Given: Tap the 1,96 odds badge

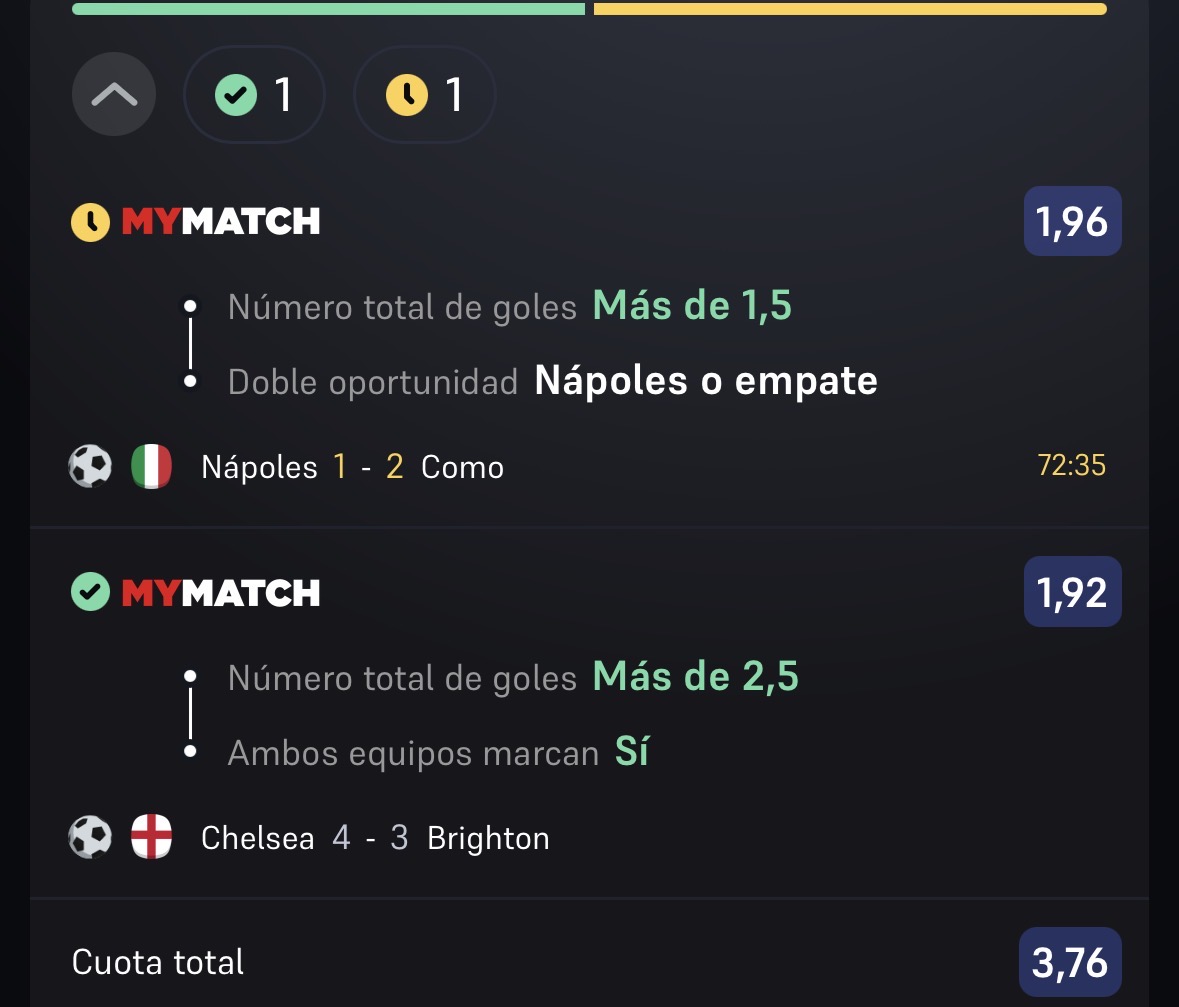Looking at the screenshot, I should 1072,221.
